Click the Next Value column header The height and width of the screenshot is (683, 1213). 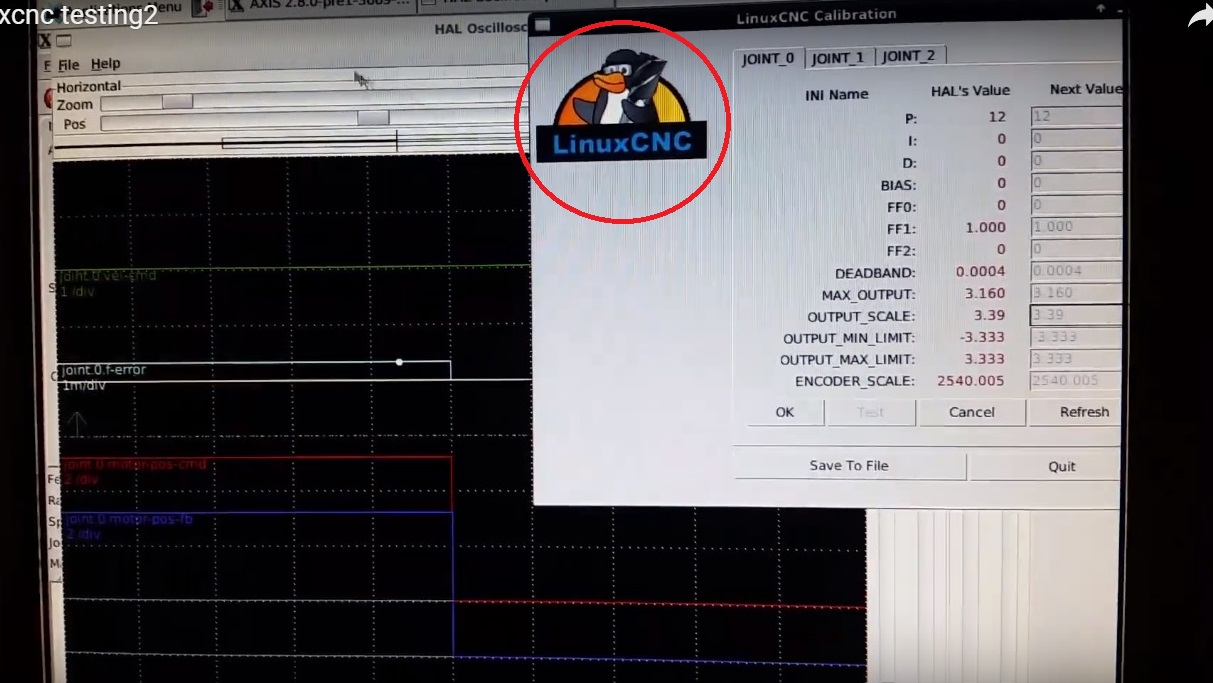1085,89
